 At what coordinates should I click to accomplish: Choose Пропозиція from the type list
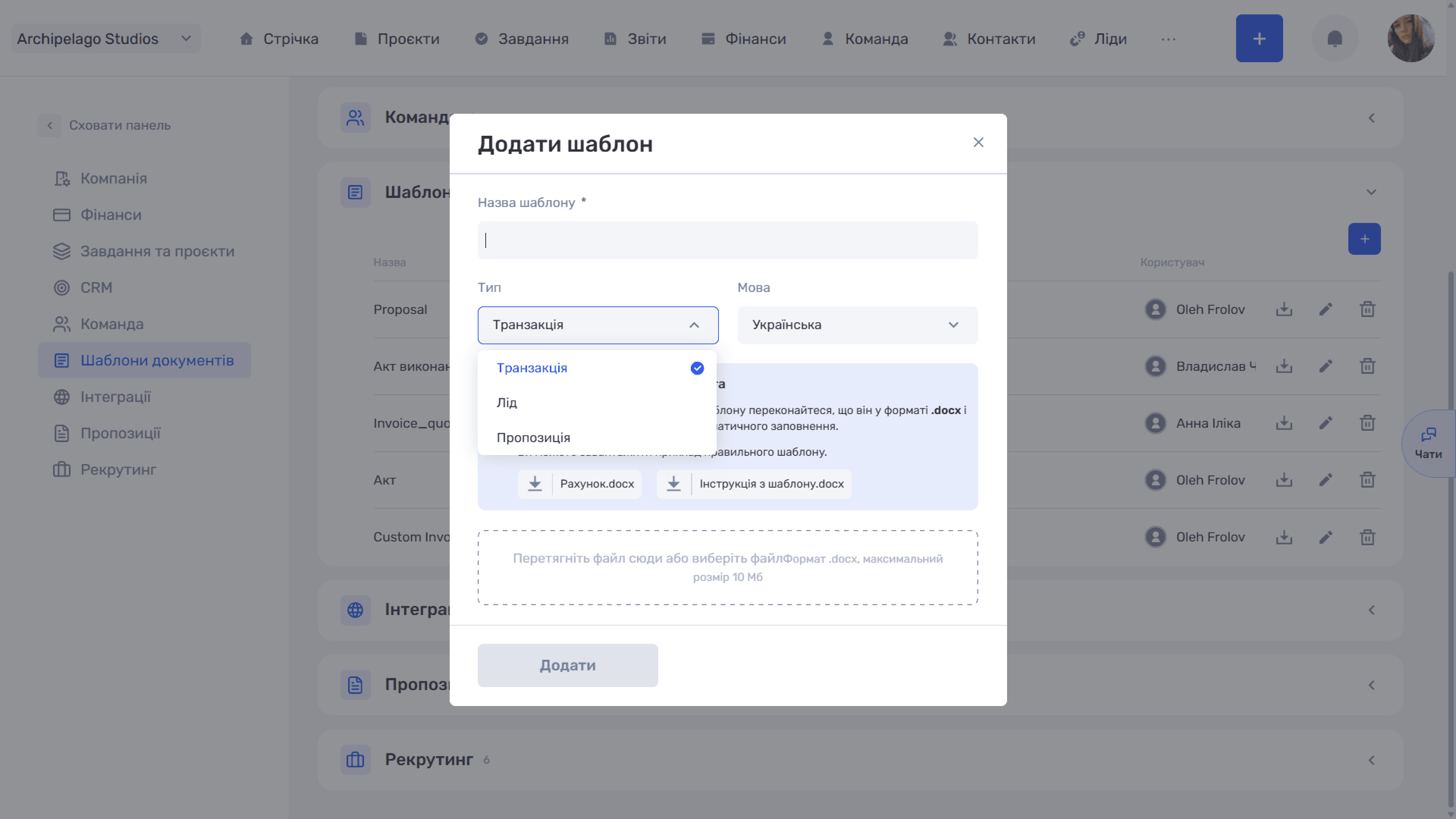pos(597,438)
